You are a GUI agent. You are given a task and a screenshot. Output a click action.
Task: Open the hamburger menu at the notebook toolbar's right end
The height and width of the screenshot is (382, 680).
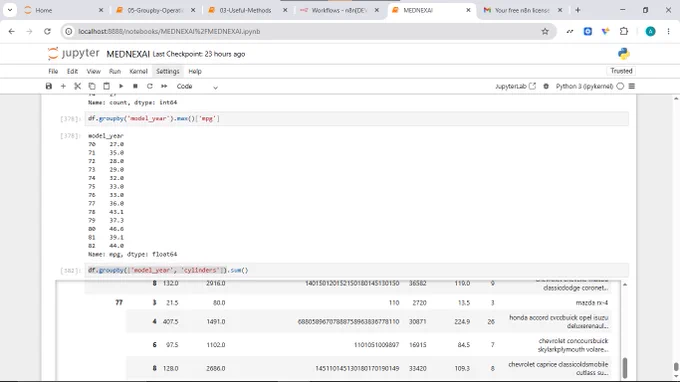tap(632, 86)
